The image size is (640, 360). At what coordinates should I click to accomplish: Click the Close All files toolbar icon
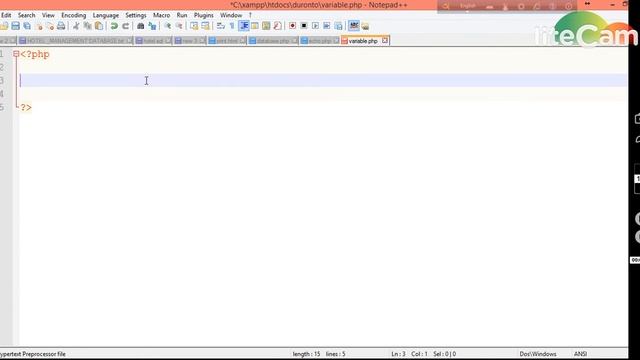(x=50, y=26)
